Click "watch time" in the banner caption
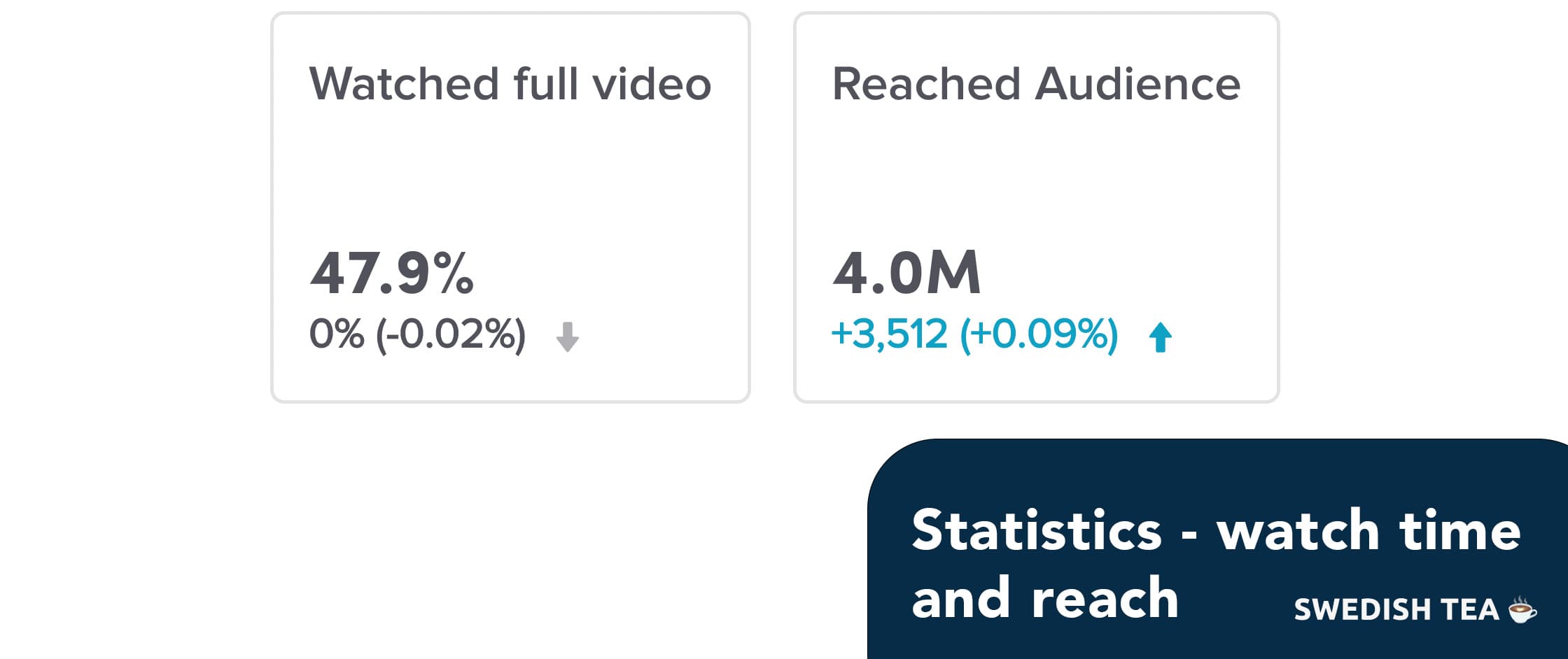This screenshot has width=1568, height=659. [1368, 531]
